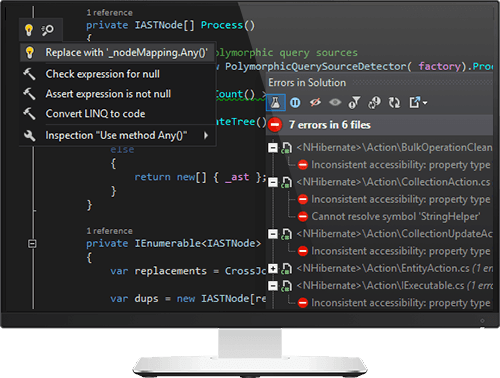The height and width of the screenshot is (378, 500).
Task: Choose Convert LINQ to code
Action: (x=95, y=114)
